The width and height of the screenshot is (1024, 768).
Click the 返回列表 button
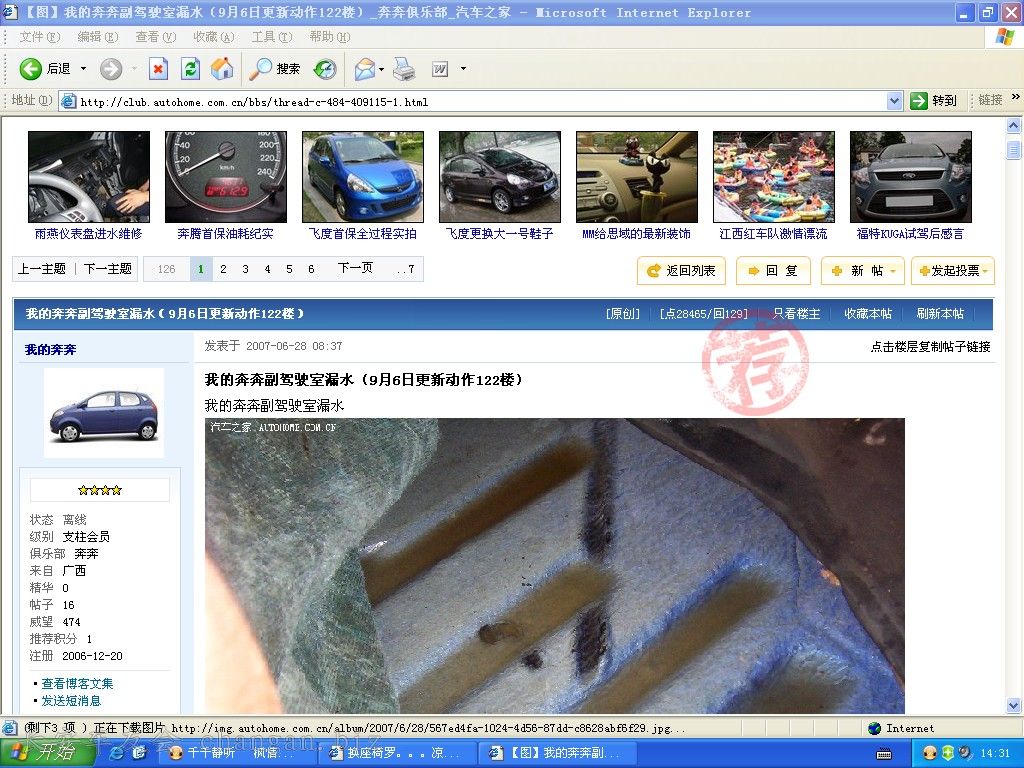pos(681,271)
